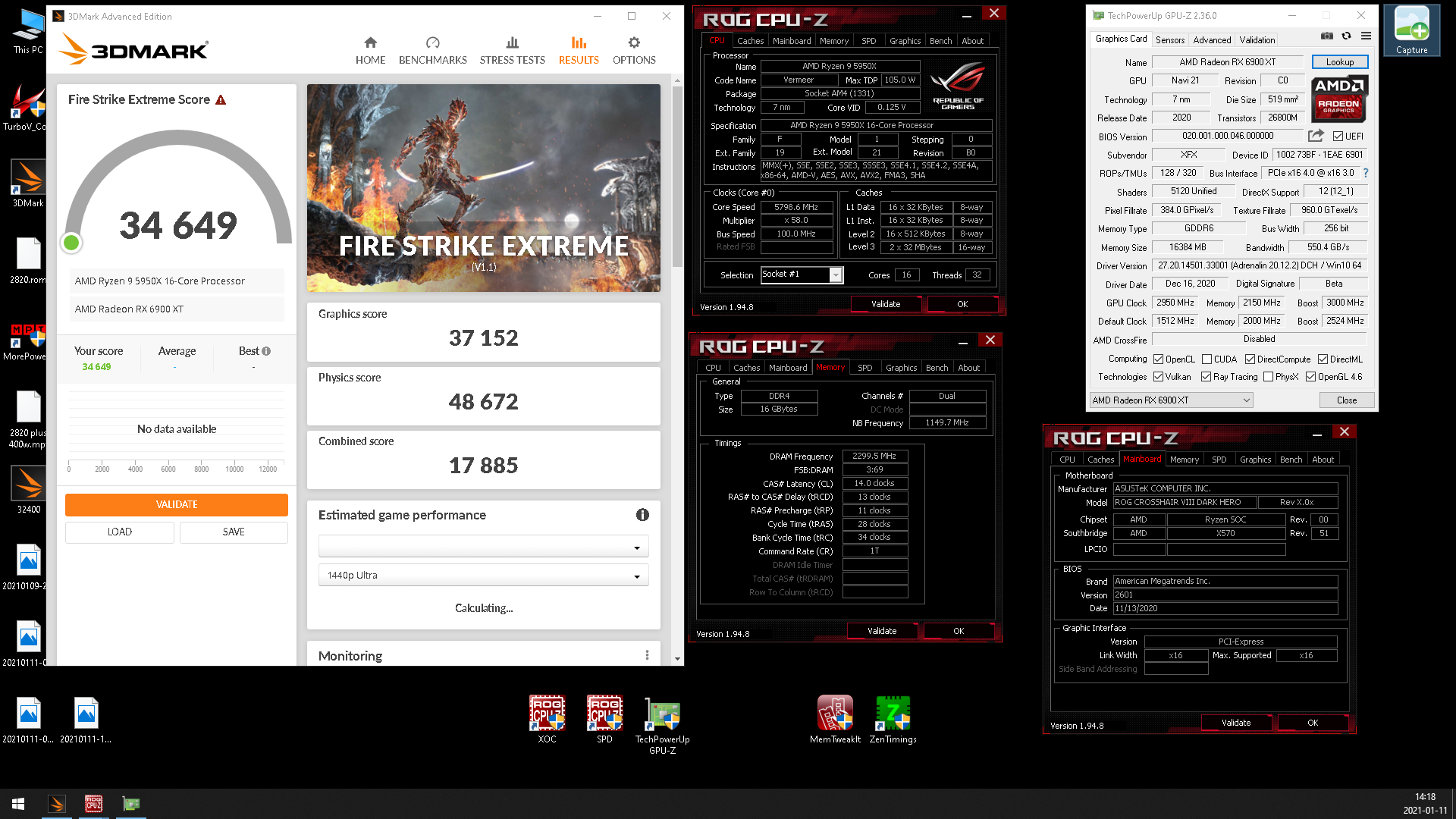This screenshot has width=1456, height=819.
Task: Open the ZenTimings desktop shortcut
Action: tap(893, 720)
